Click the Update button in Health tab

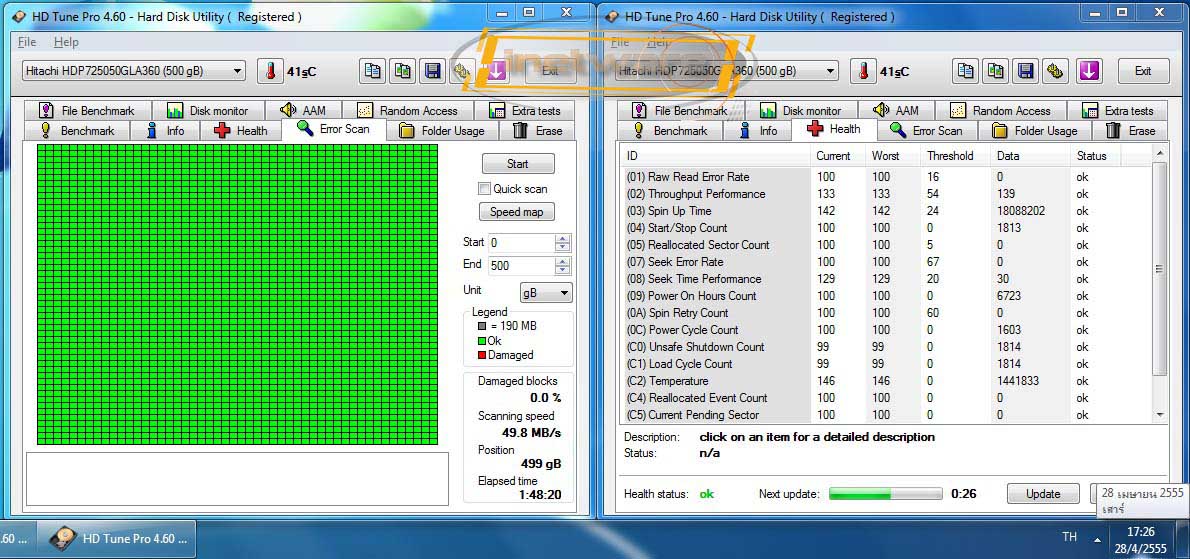1043,494
